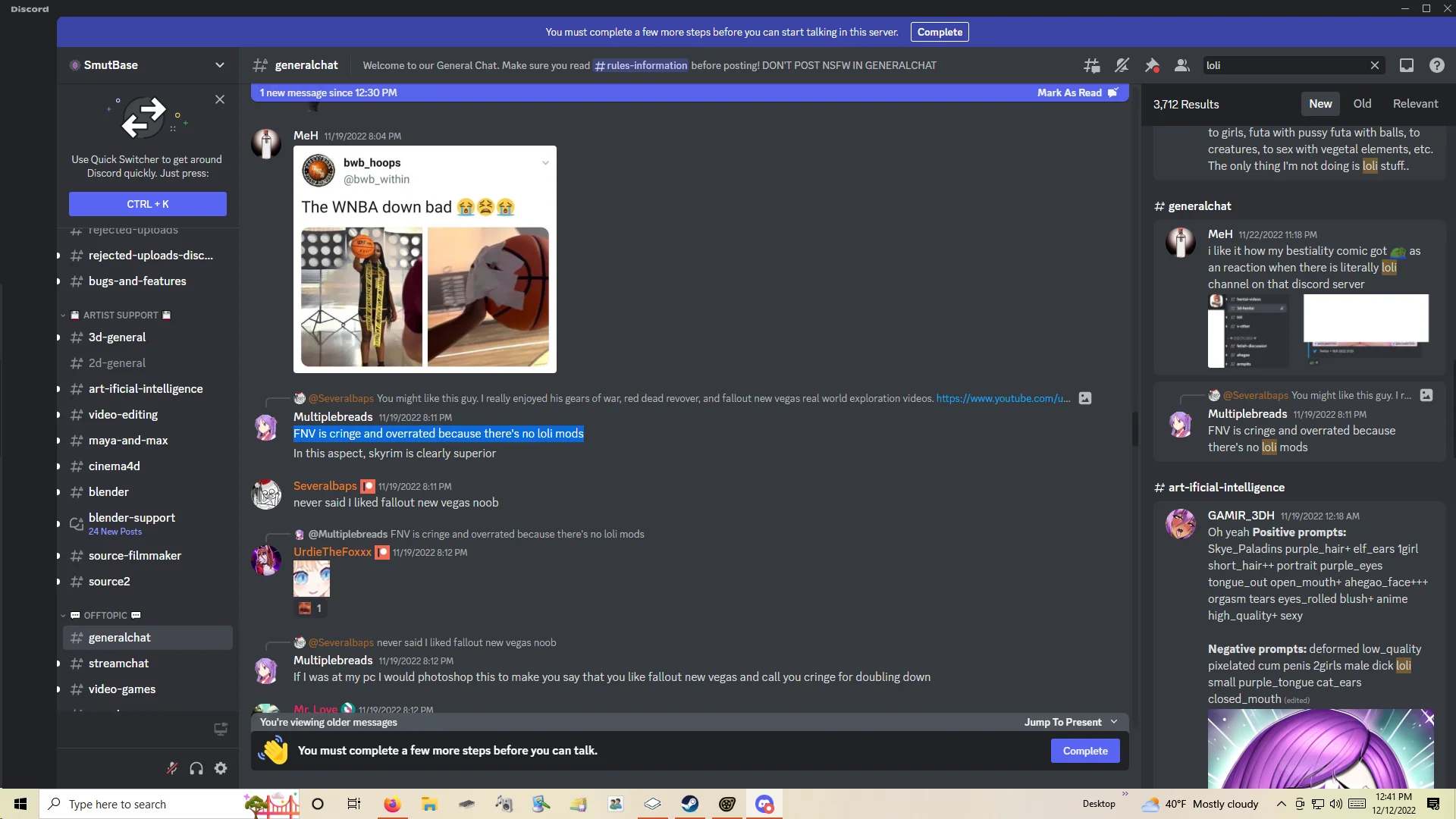
Task: Click Complete button beside chat box
Action: pos(1085,751)
